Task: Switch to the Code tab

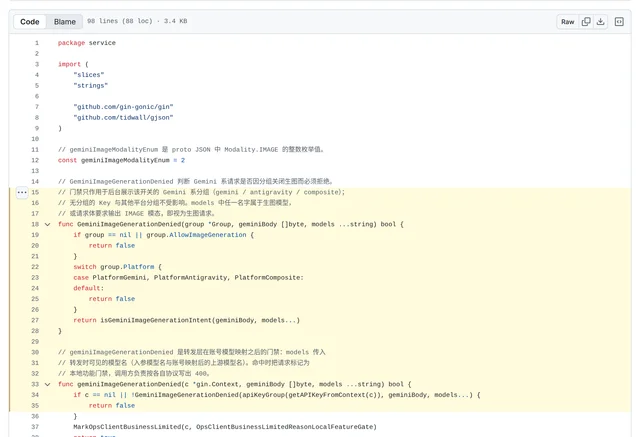Action: click(30, 22)
